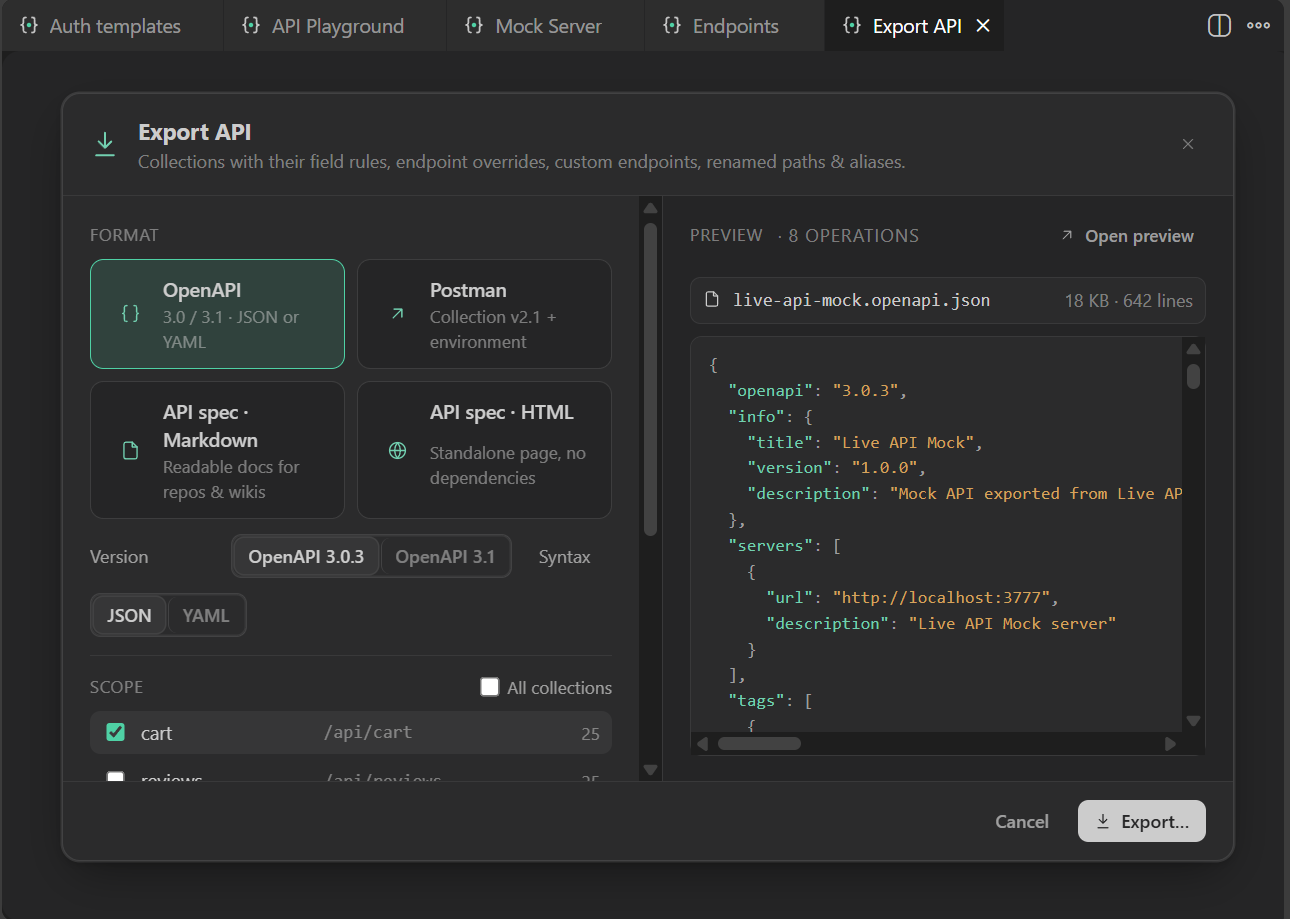Click the 18 KB · 642 lines label

tap(1129, 300)
